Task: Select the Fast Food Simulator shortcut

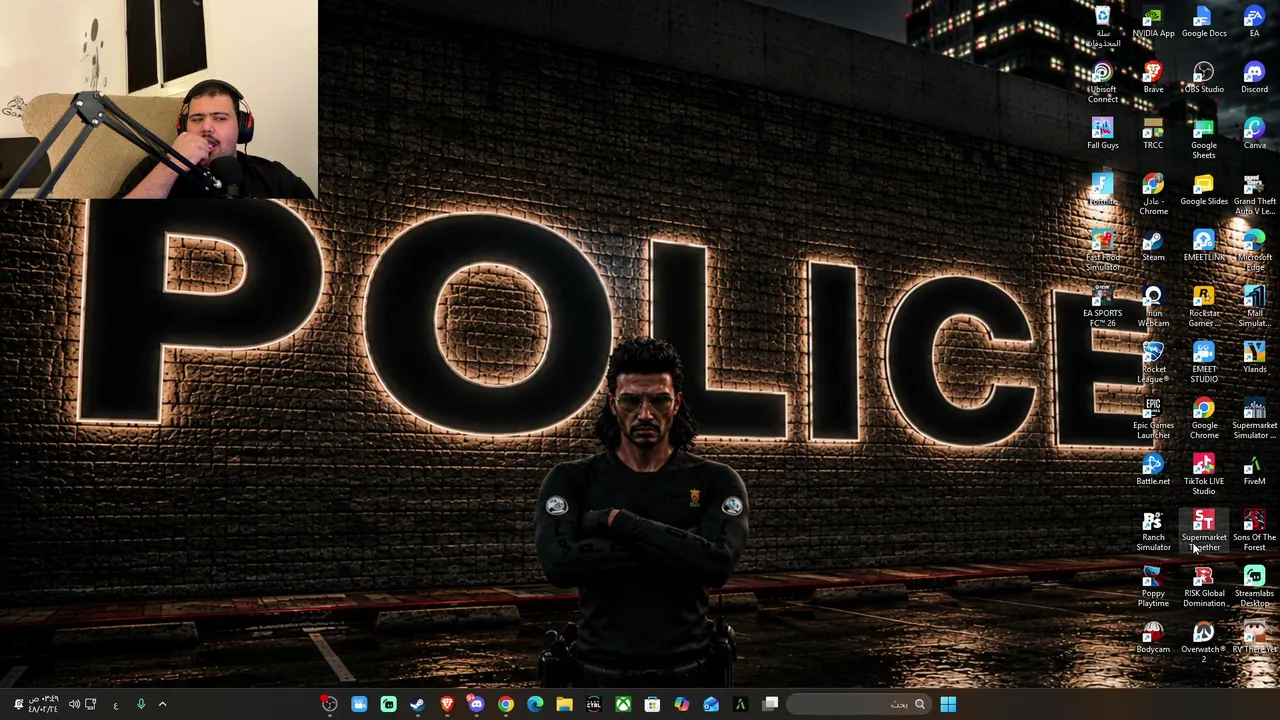Action: [x=1102, y=250]
